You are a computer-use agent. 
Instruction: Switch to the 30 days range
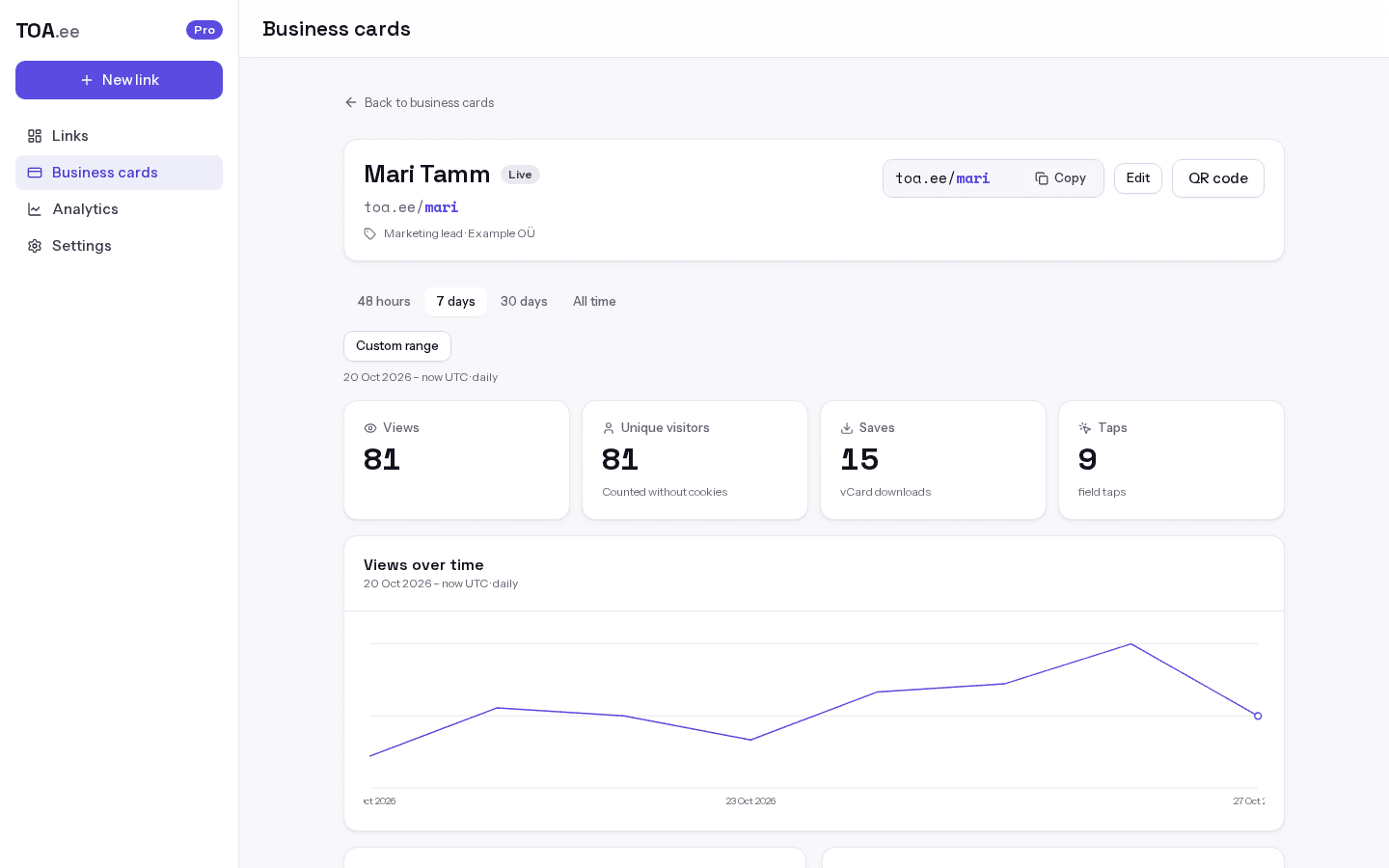524,302
